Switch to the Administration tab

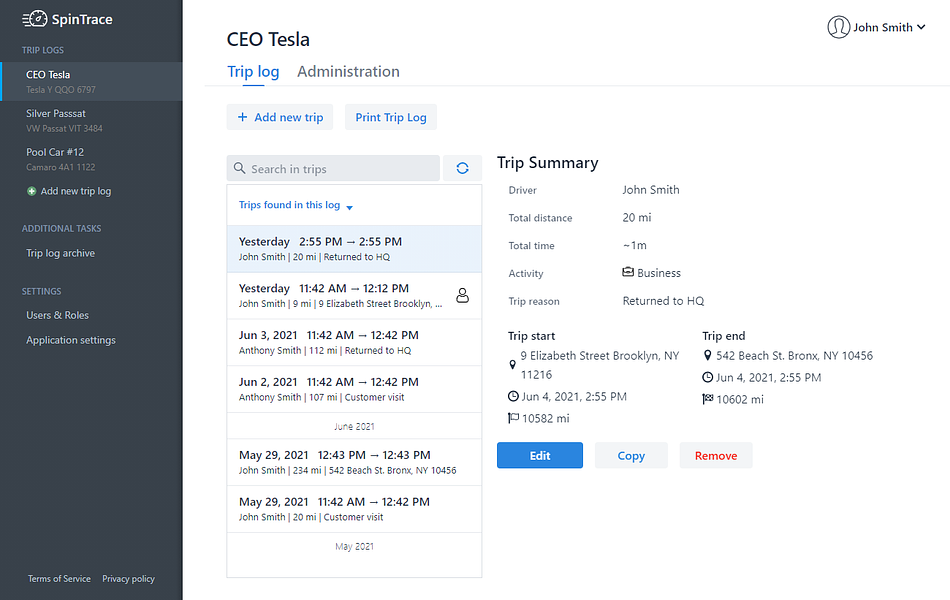(x=348, y=72)
